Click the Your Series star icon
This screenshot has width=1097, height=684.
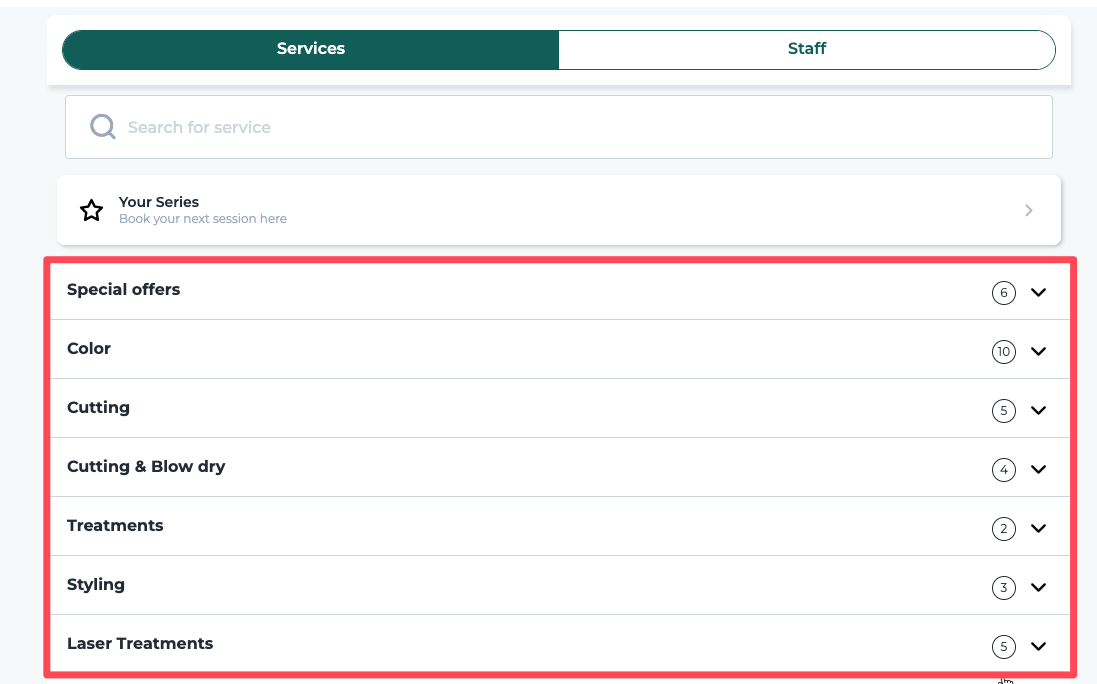[92, 211]
